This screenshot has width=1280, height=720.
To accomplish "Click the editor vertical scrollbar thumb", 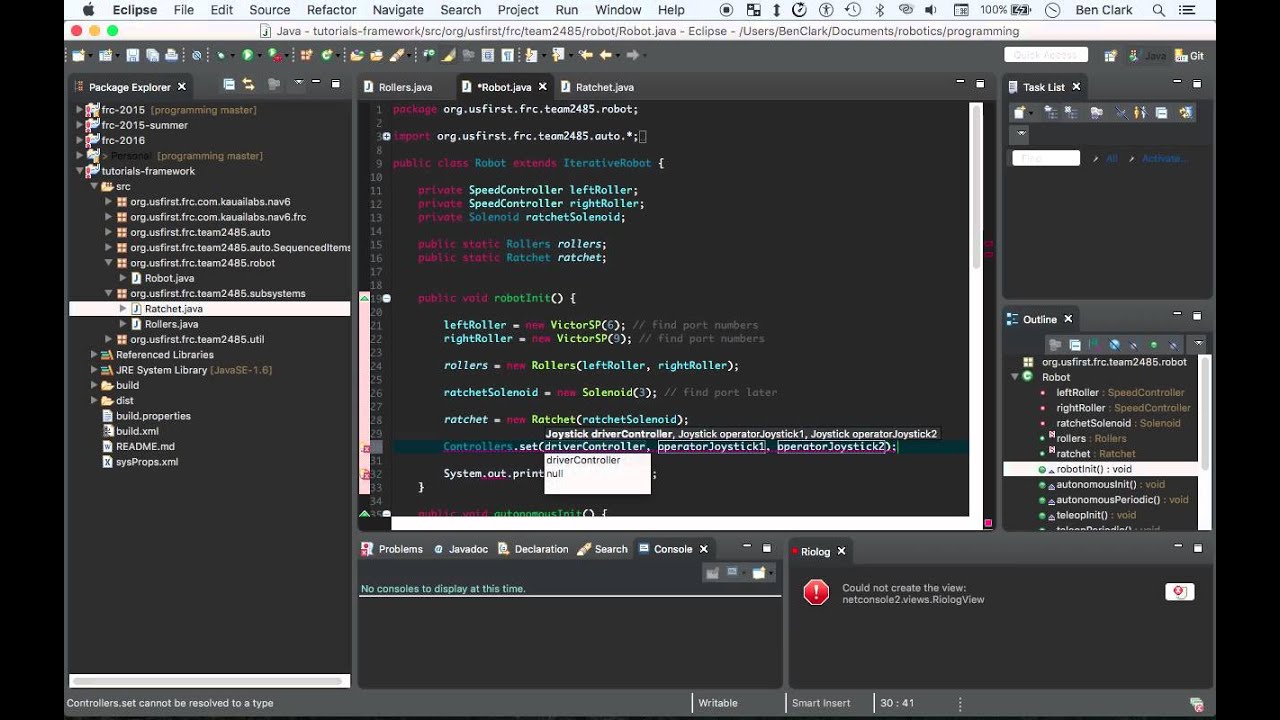I will [976, 187].
